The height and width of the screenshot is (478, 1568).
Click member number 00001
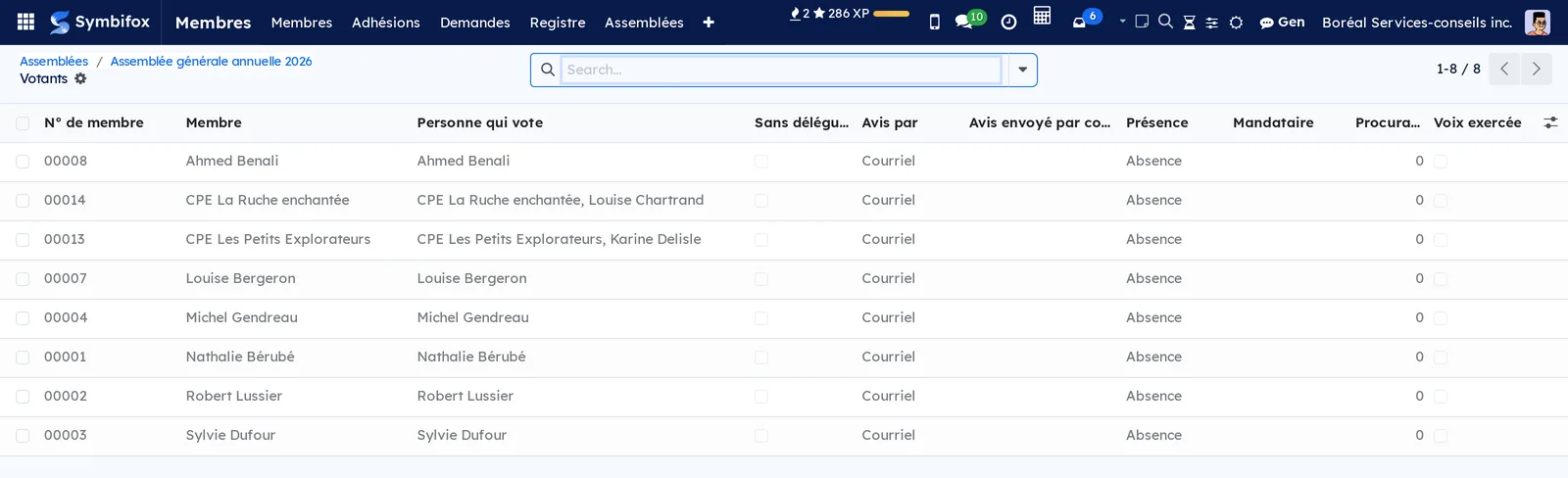[x=66, y=357]
